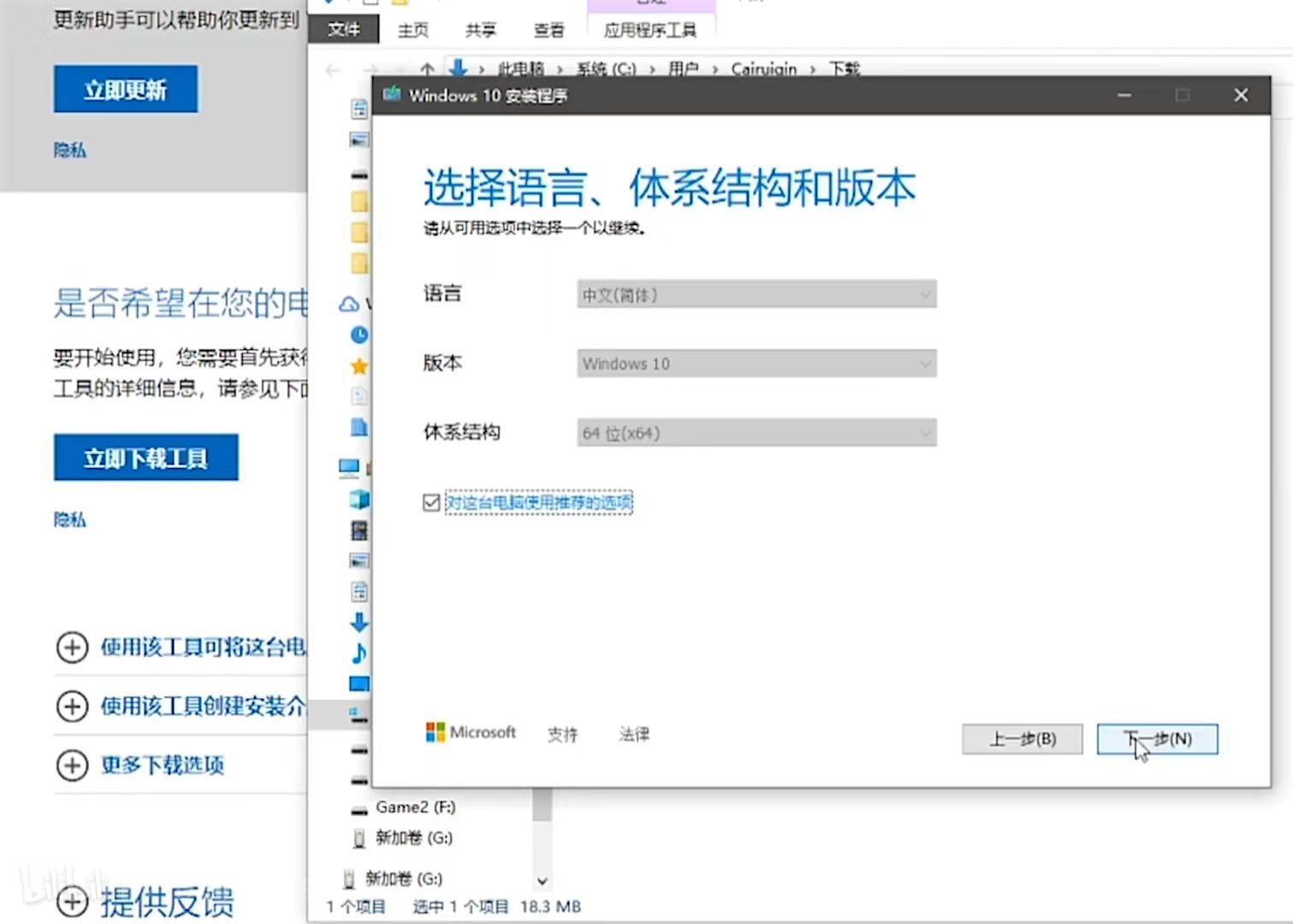Select Cairuiqin in the address breadcrumb

click(763, 68)
